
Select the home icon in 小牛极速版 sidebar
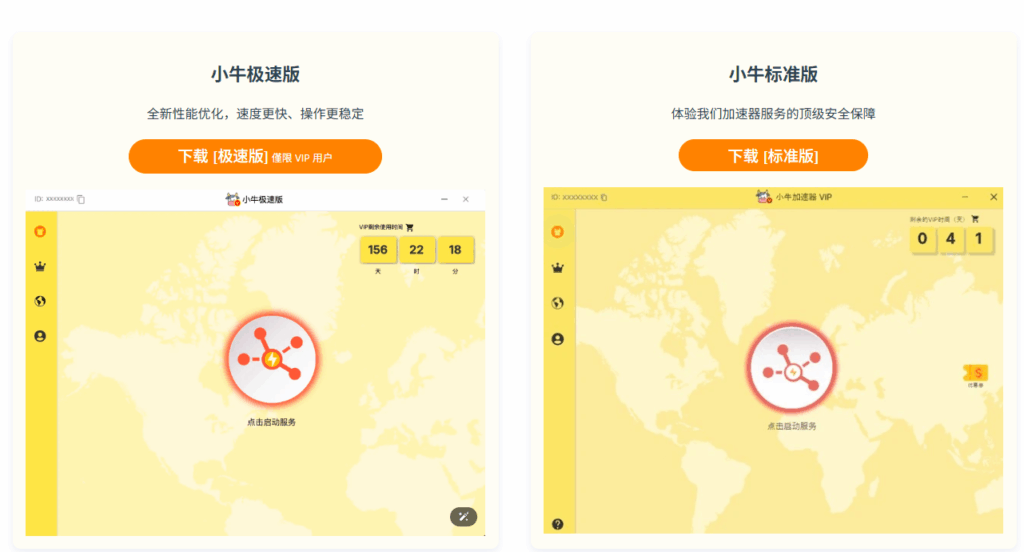[40, 232]
